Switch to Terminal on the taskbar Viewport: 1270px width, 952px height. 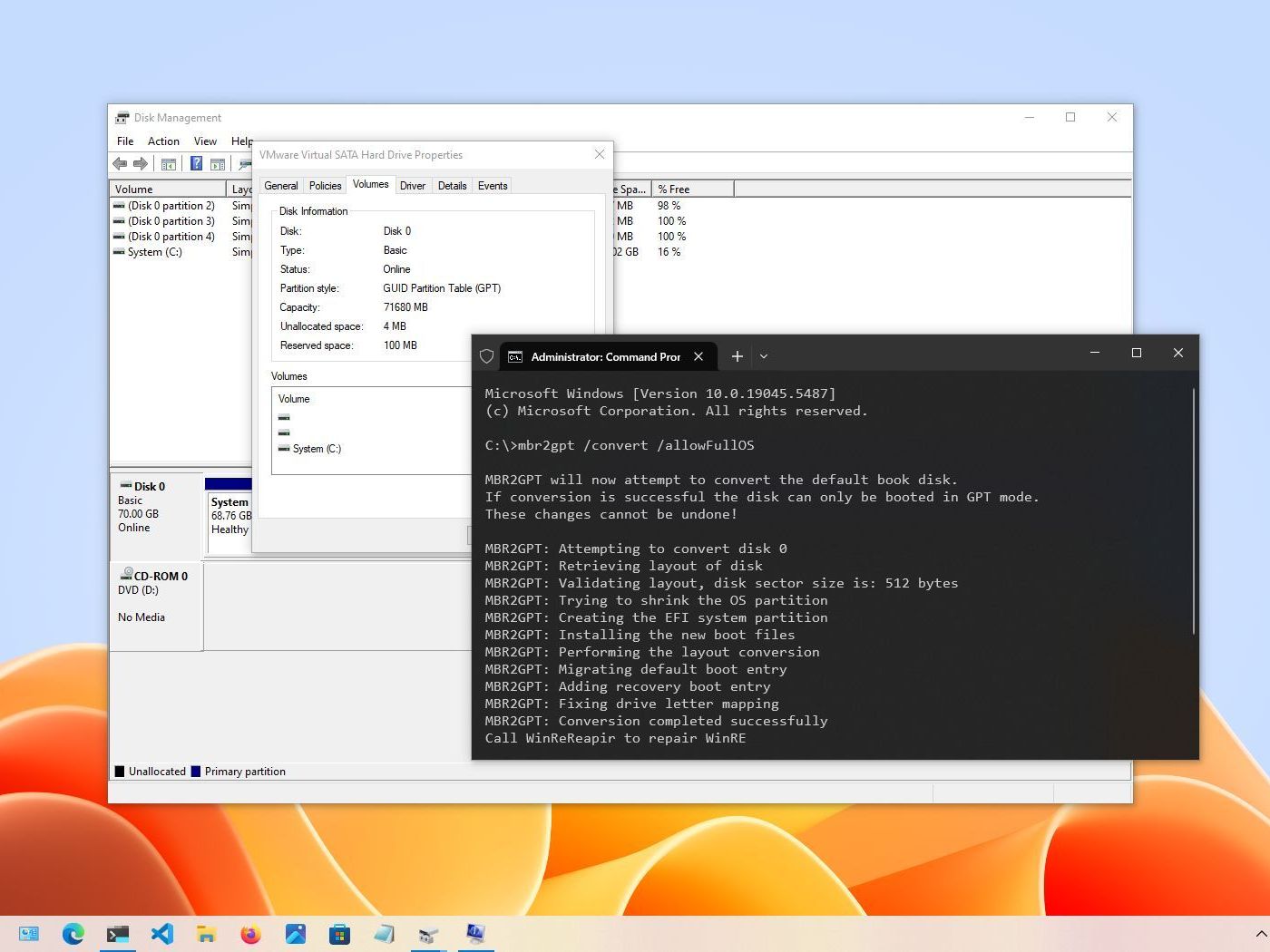coord(117,933)
